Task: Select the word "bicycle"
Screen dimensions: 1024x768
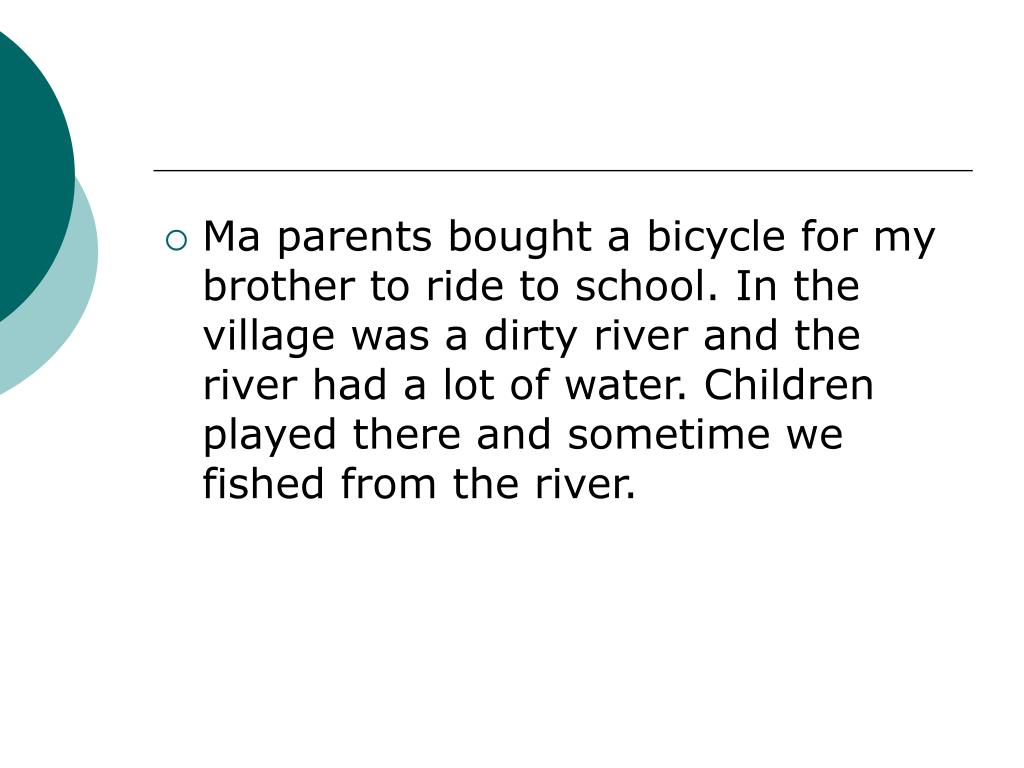Action: pyautogui.click(x=716, y=237)
